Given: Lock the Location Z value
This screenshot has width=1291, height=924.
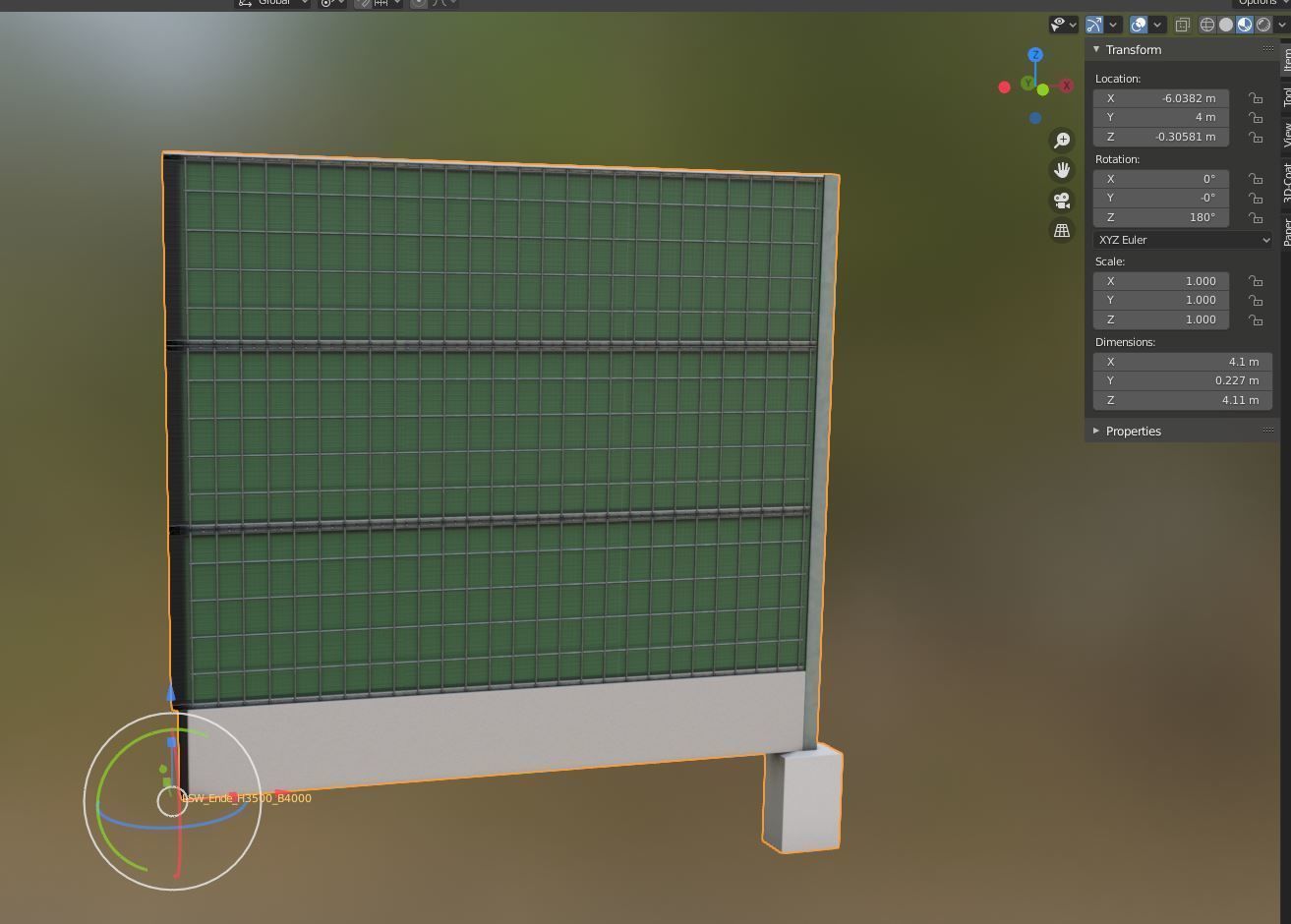Looking at the screenshot, I should point(1256,137).
